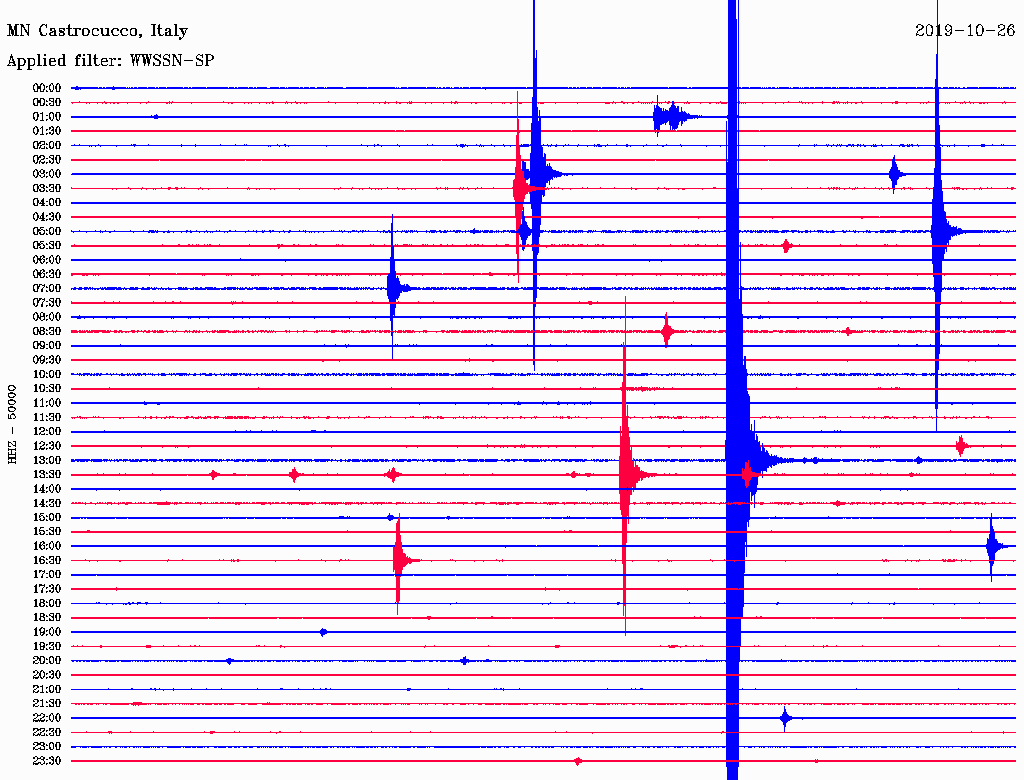
Task: Click the 02:30 time label
Action: coord(47,159)
